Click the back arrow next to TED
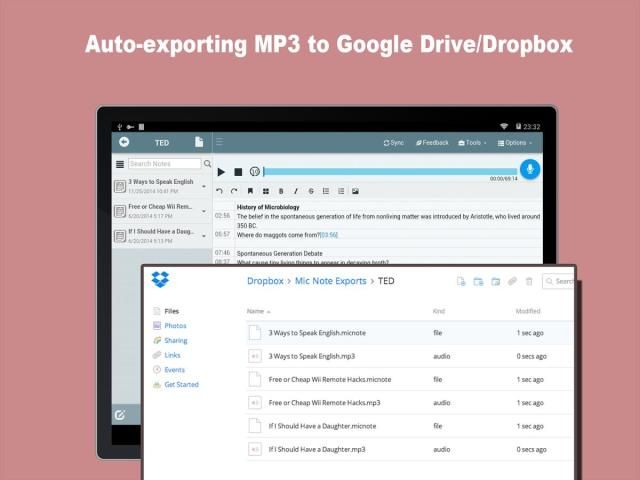 124,142
